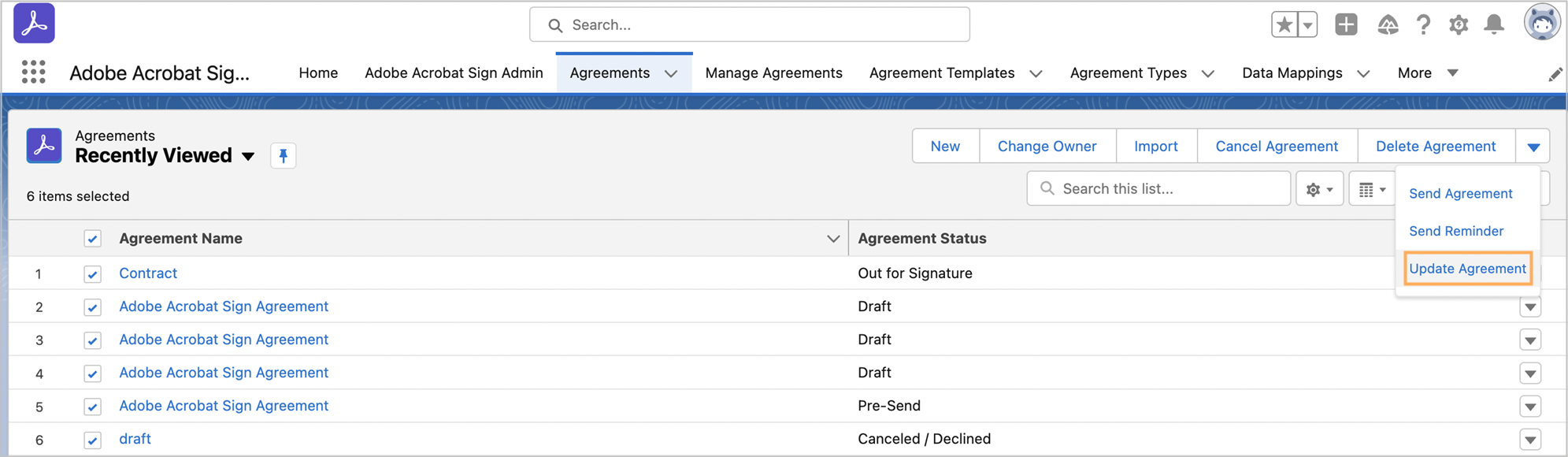Click the Cancel Agreement button

1276,146
